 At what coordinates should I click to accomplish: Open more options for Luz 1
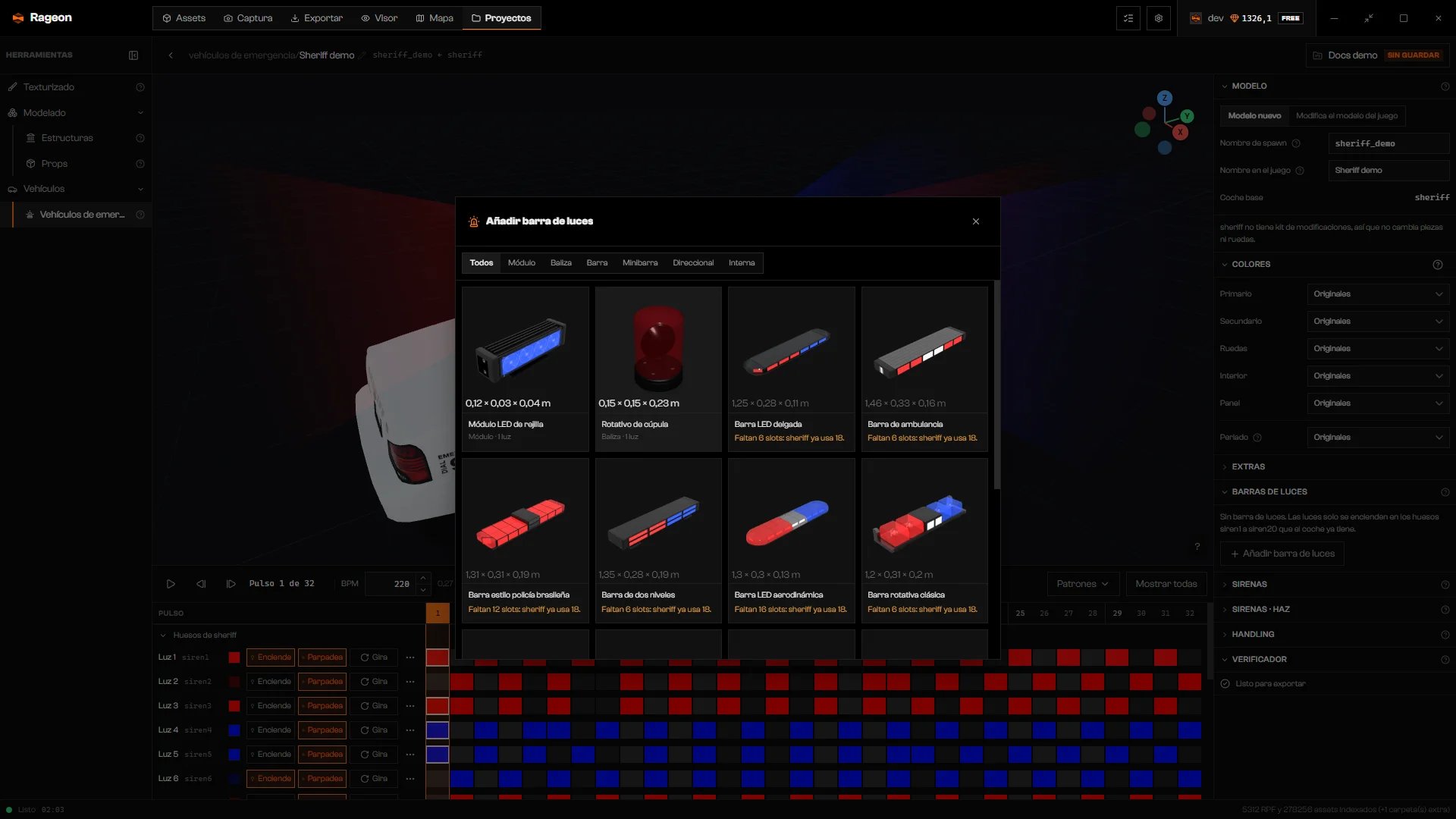pos(410,657)
